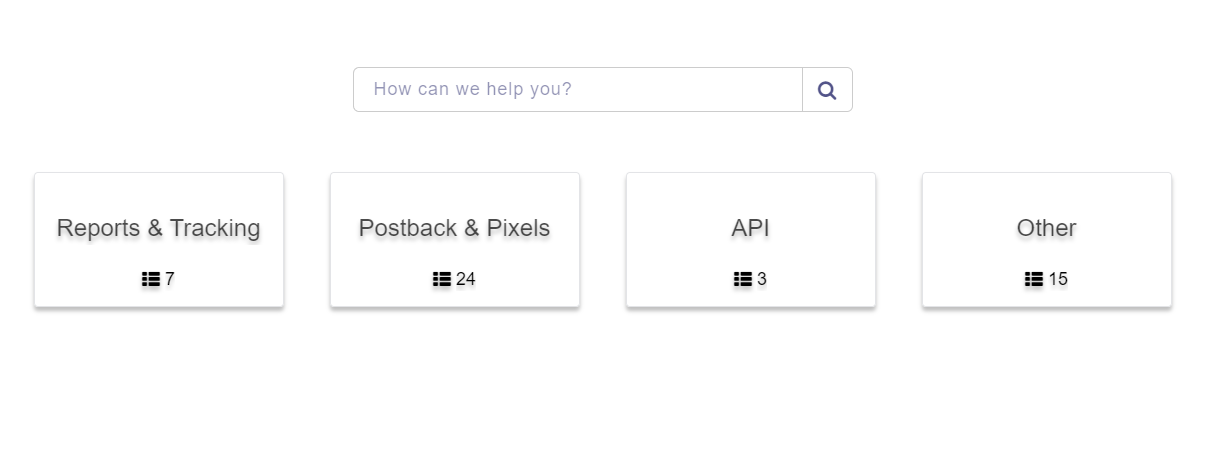Image resolution: width=1208 pixels, height=458 pixels.
Task: Click the list icon under Postback & Pixels
Action: coord(442,279)
